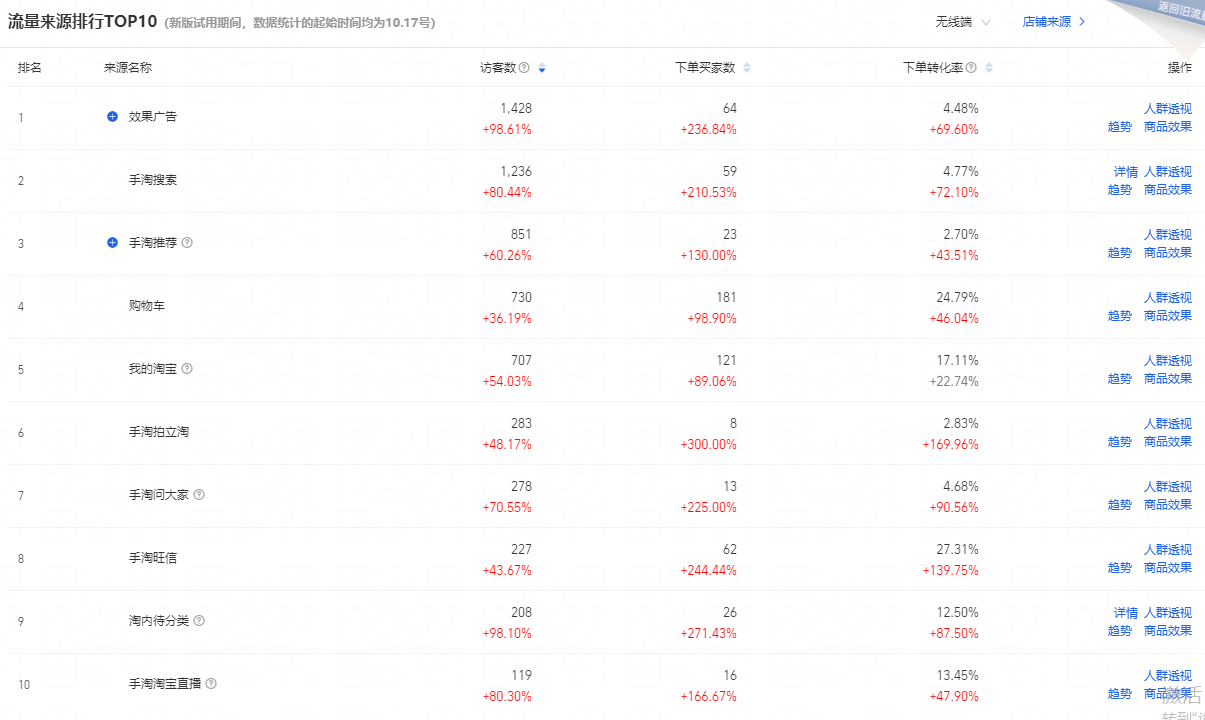Viewport: 1205px width, 720px height.
Task: Sort by 下单买家数 using the sort arrows
Action: [x=747, y=68]
